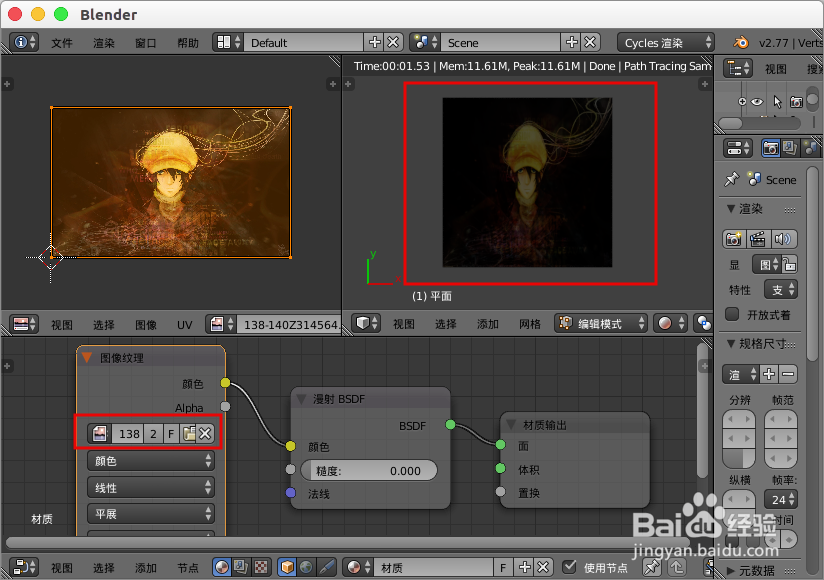The height and width of the screenshot is (580, 824).
Task: Click the BSDF output socket
Action: 450,424
